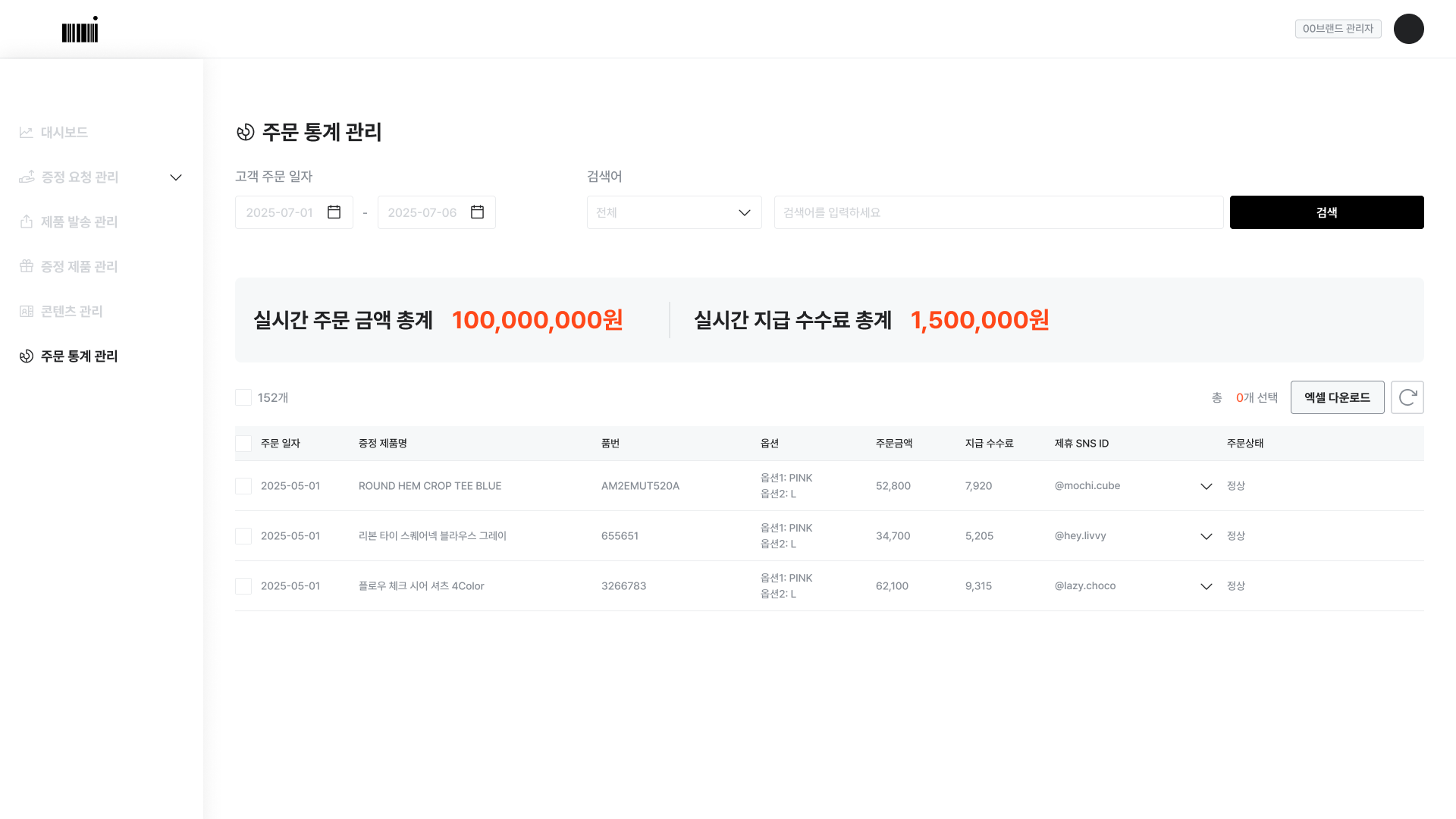Click the 검색어를 입력하세요 search field
The image size is (1456, 819).
(998, 212)
